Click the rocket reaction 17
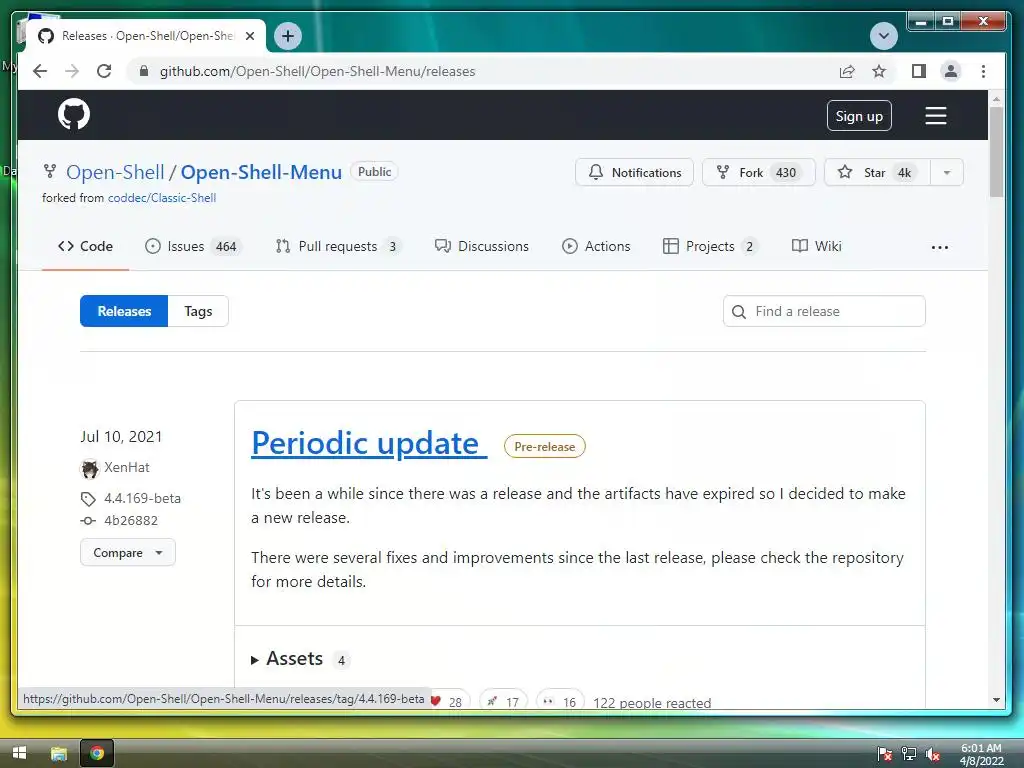 click(x=503, y=701)
